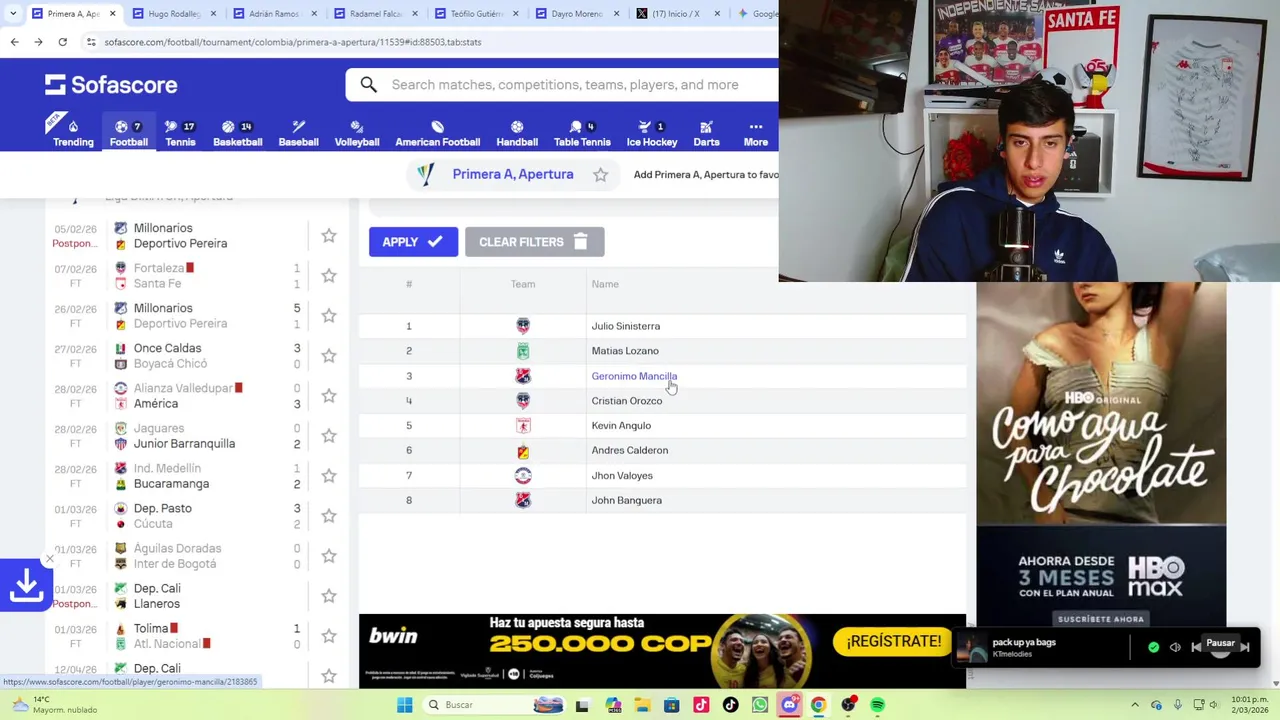Close the small ad X above download icon

50,559
